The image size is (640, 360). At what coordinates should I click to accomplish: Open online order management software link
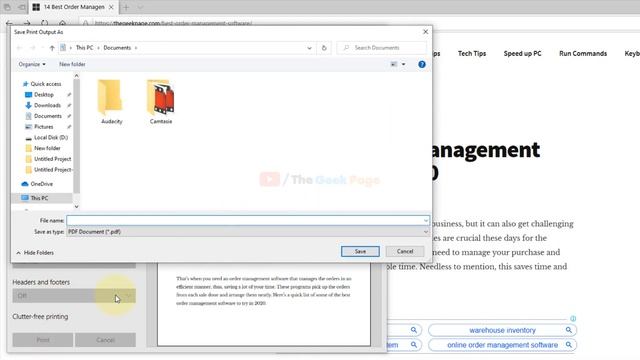click(x=502, y=345)
